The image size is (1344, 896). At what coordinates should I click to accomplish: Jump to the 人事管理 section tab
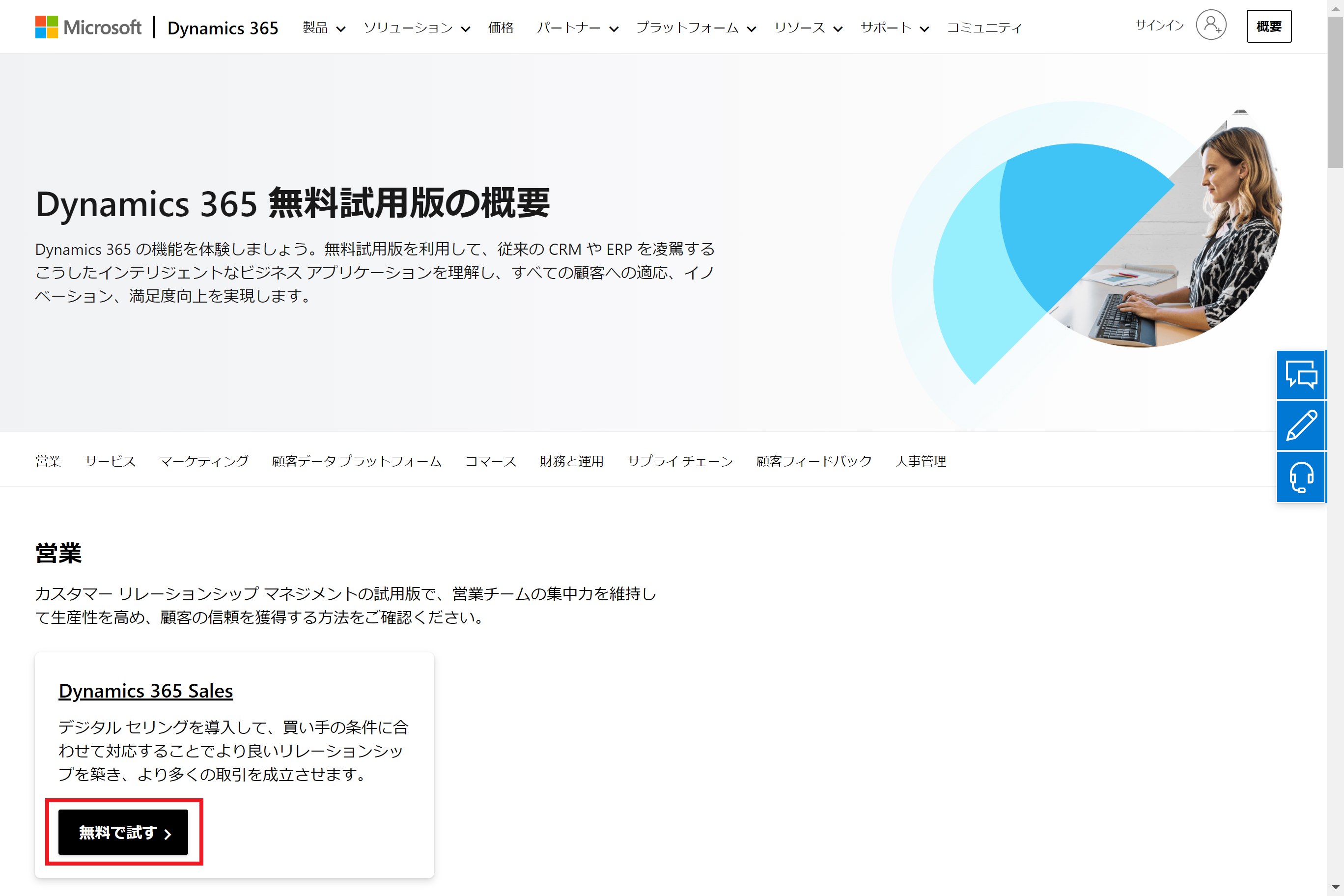(921, 461)
